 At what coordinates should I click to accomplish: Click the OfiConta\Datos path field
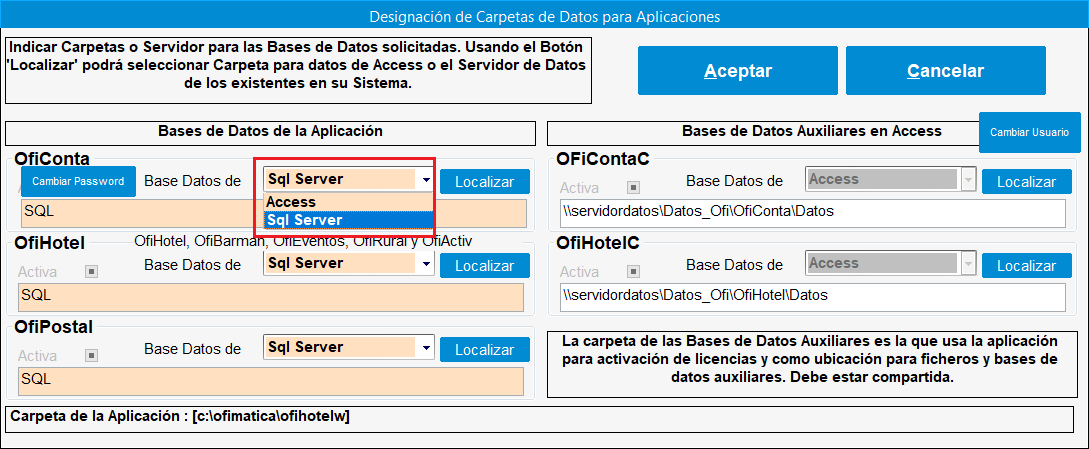[x=813, y=213]
